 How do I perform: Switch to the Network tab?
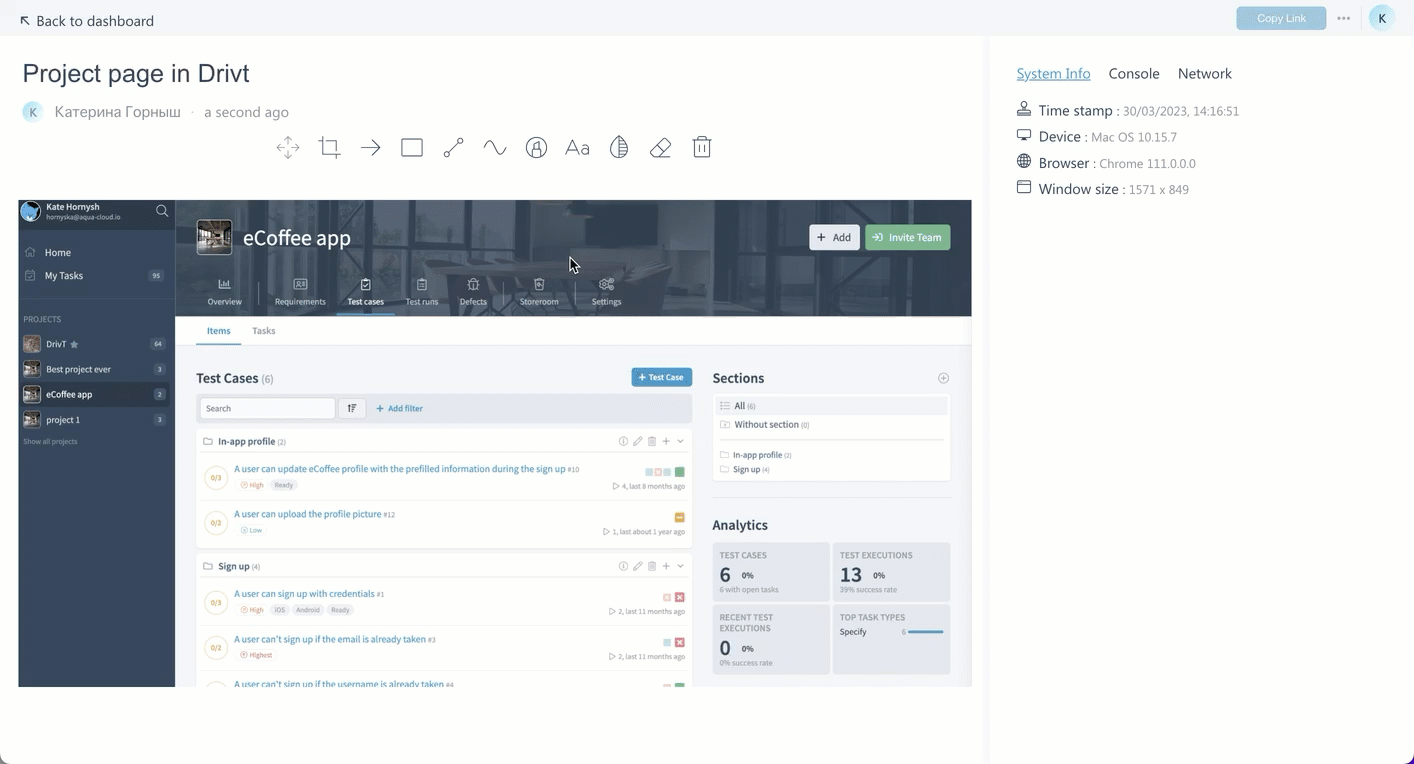pos(1204,74)
